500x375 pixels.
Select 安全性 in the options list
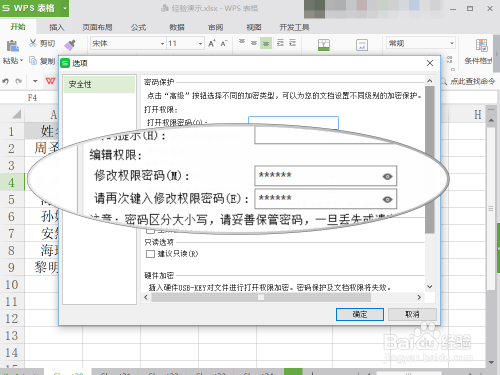[99, 84]
